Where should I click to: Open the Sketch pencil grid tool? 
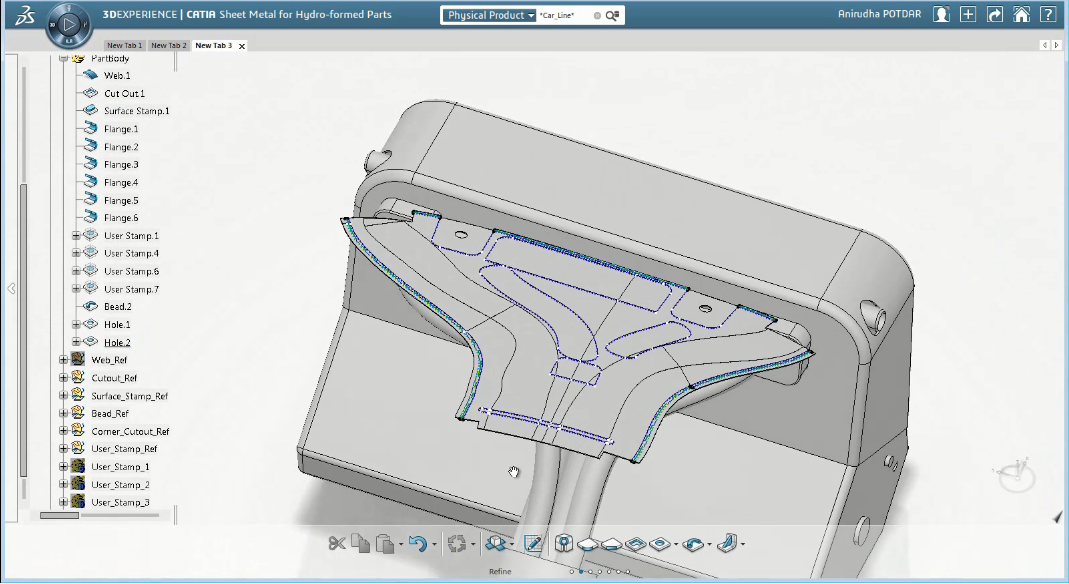click(533, 543)
